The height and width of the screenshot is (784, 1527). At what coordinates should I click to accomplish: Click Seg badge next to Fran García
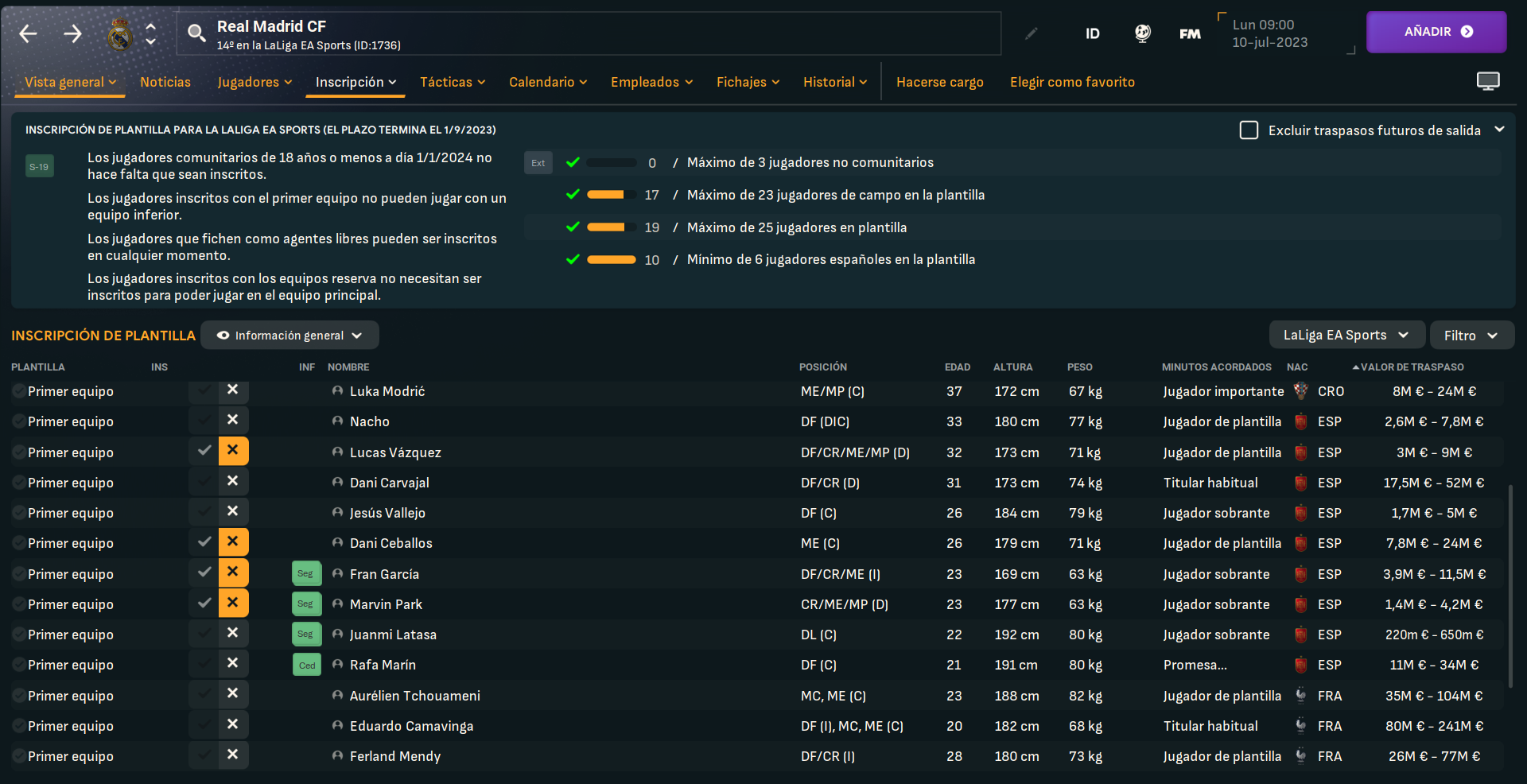(x=306, y=573)
